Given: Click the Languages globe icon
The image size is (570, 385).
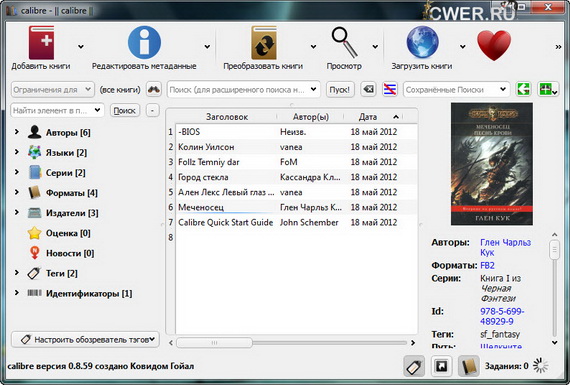Looking at the screenshot, I should (x=35, y=152).
